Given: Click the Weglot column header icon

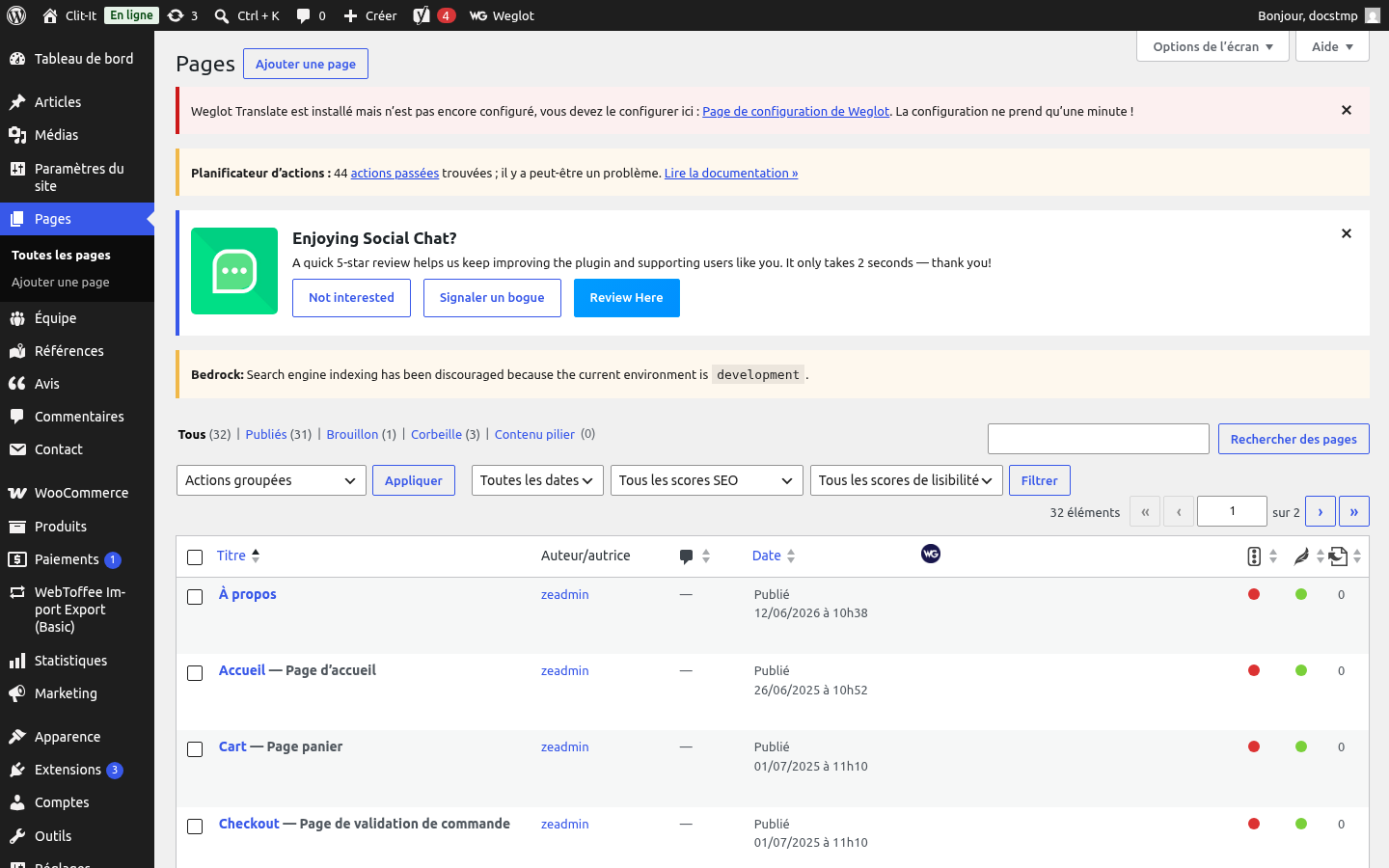Looking at the screenshot, I should [931, 554].
